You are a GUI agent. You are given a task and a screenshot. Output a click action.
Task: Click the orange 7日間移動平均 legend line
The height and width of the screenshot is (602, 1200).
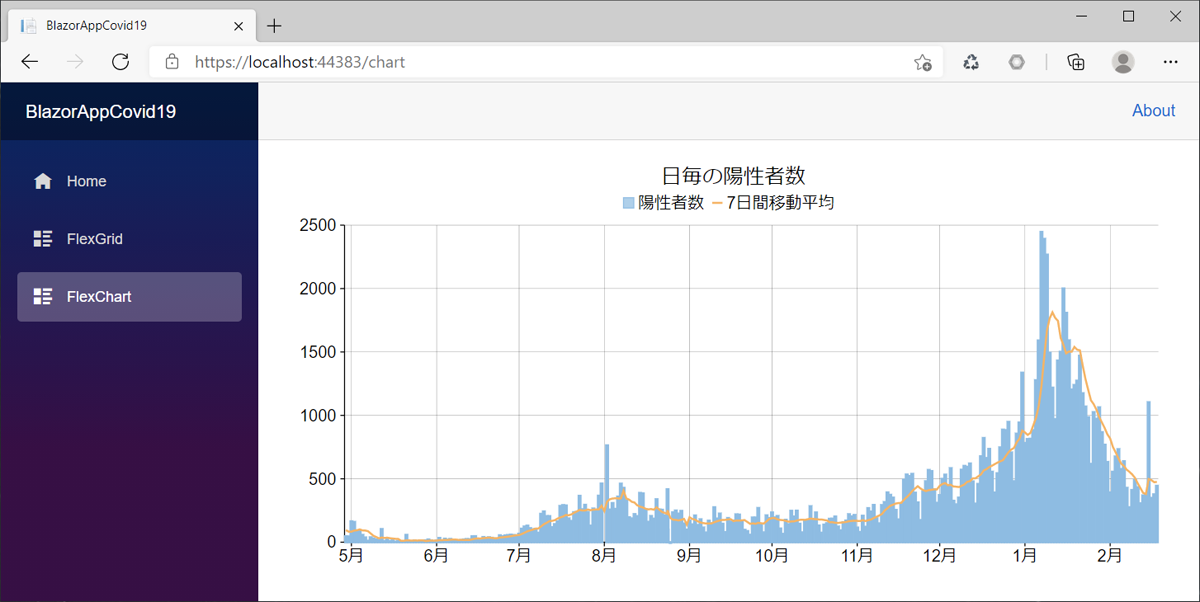[x=717, y=203]
